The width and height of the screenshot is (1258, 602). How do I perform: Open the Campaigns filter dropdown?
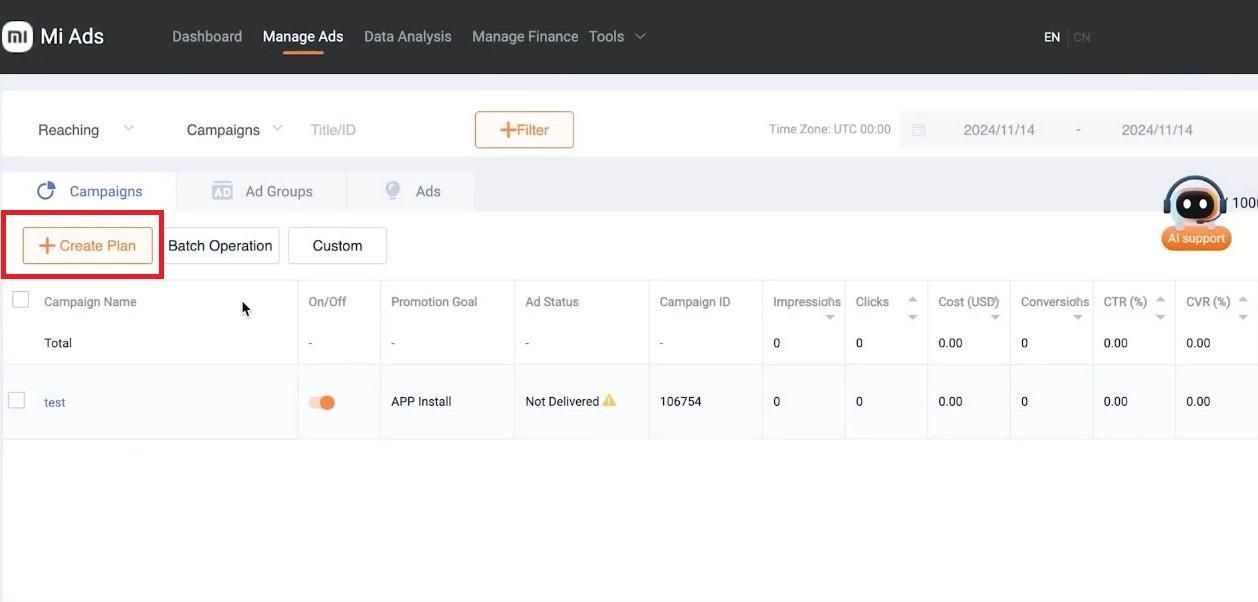tap(234, 130)
